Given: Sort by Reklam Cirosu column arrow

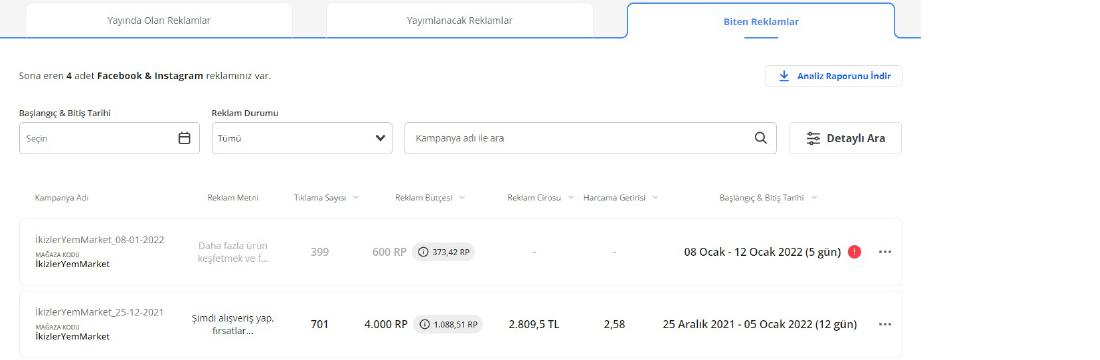Looking at the screenshot, I should tap(571, 198).
